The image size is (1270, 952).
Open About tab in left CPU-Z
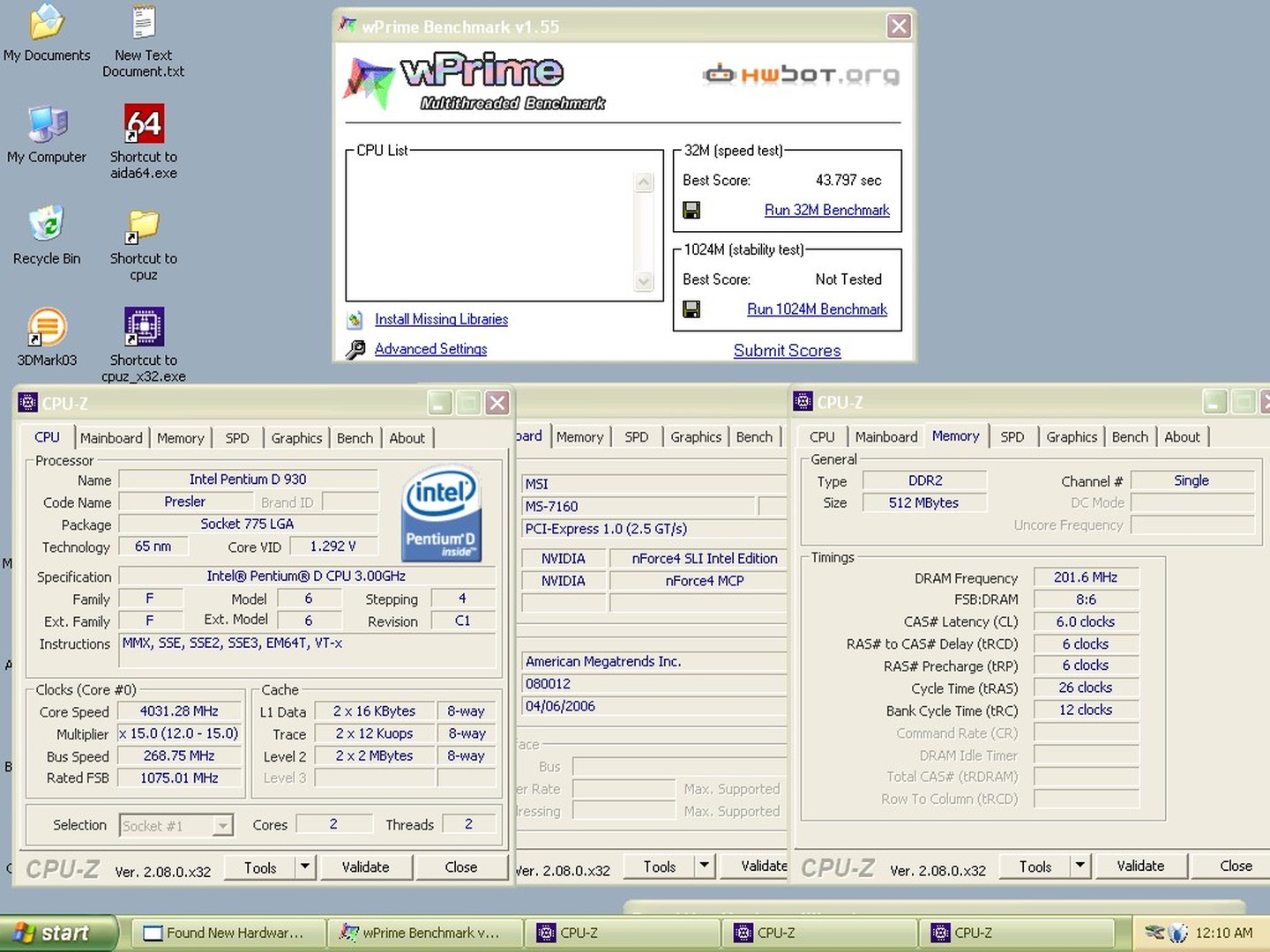pos(407,438)
